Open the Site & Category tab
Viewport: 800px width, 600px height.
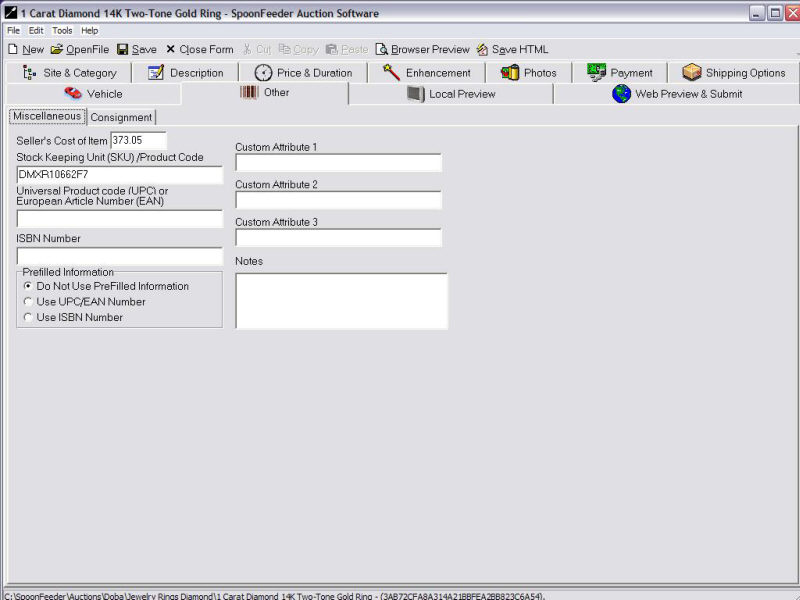pos(68,72)
